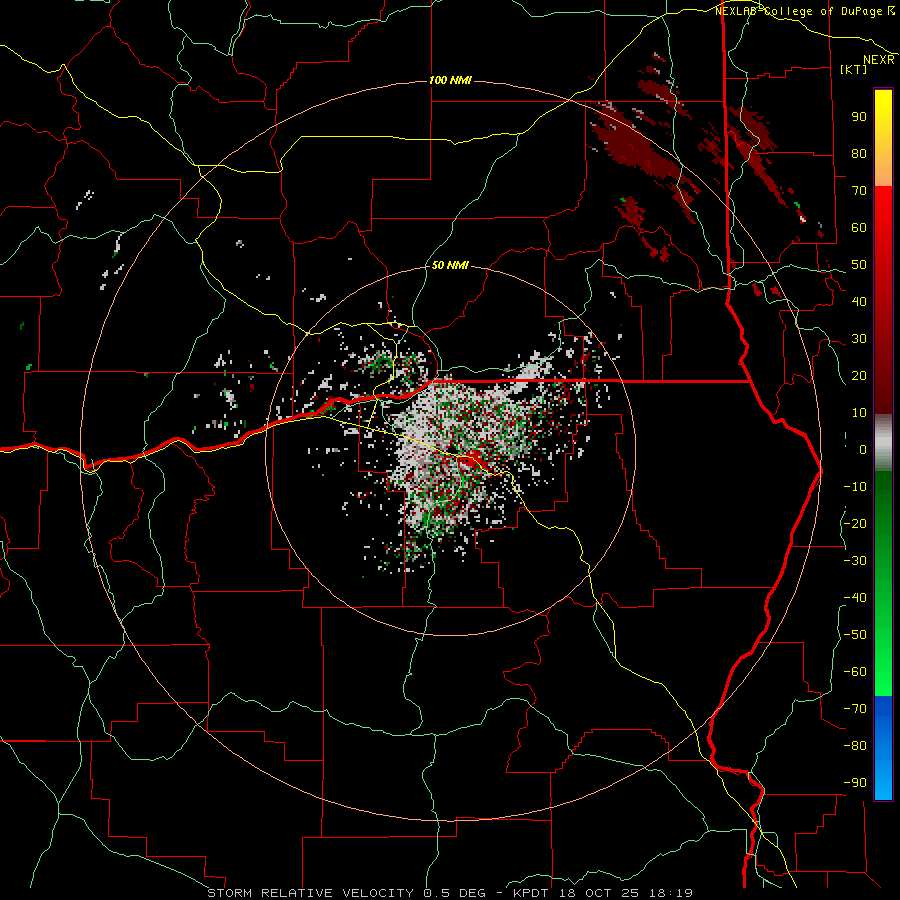Click the positive 20 knot scale label

[859, 375]
